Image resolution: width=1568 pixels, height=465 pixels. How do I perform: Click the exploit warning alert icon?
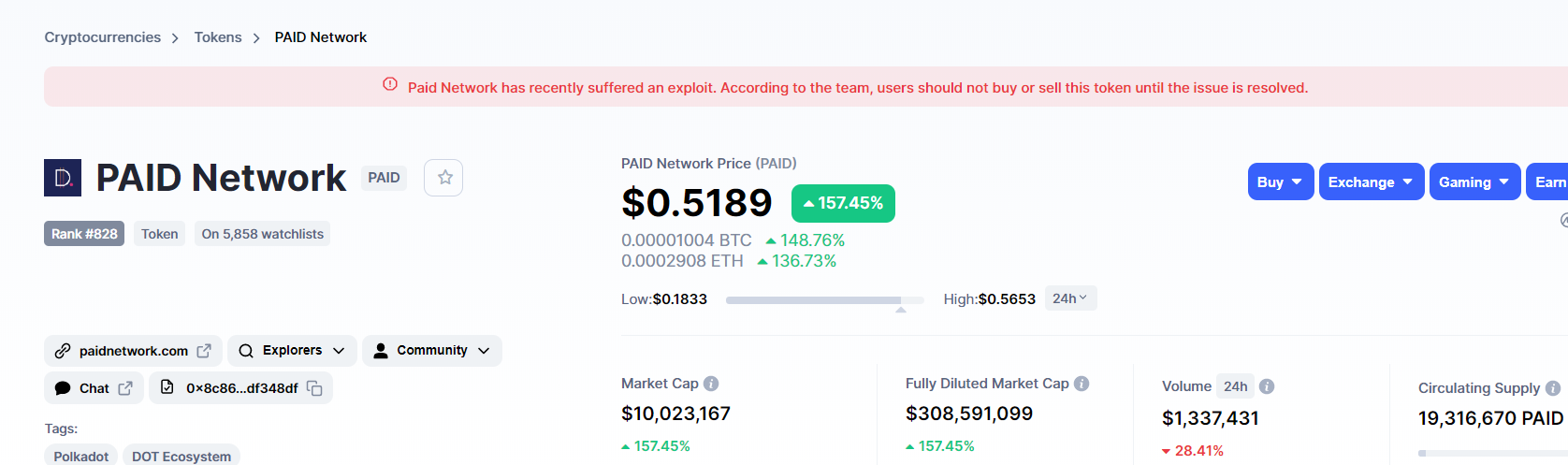click(x=390, y=84)
